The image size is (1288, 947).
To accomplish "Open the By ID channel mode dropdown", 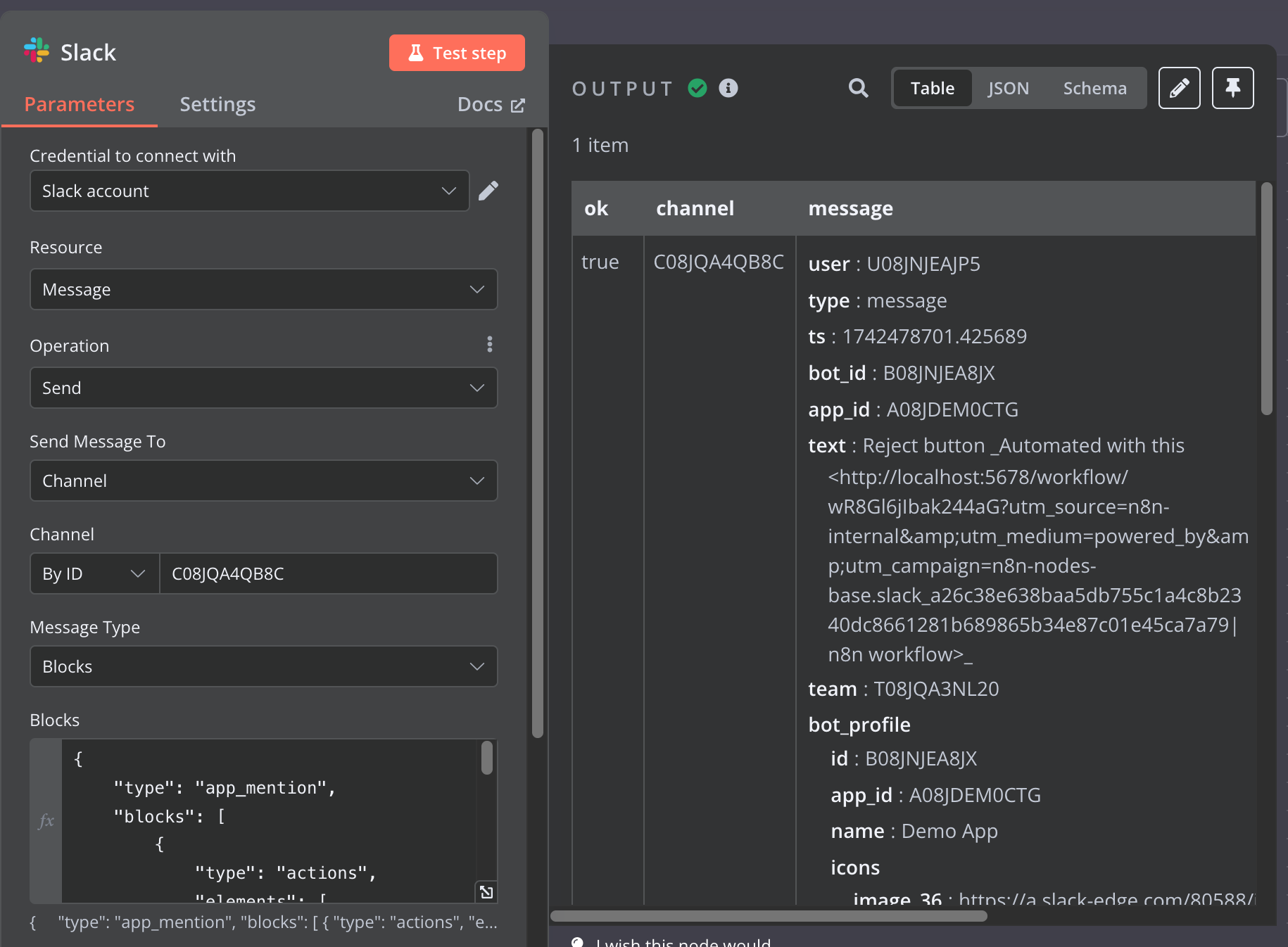I will 95,573.
